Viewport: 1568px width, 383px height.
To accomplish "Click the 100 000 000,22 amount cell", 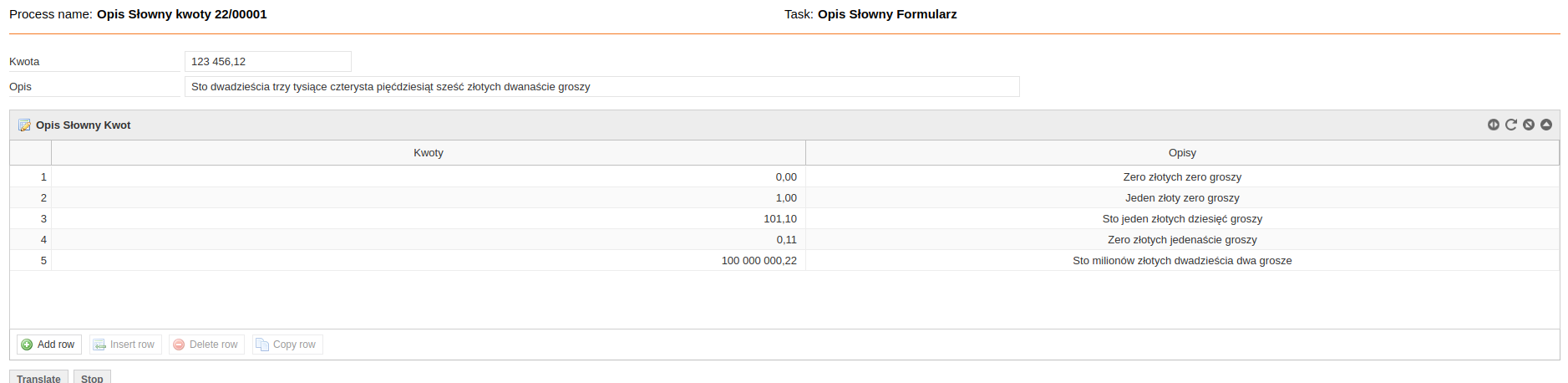I will pyautogui.click(x=429, y=261).
